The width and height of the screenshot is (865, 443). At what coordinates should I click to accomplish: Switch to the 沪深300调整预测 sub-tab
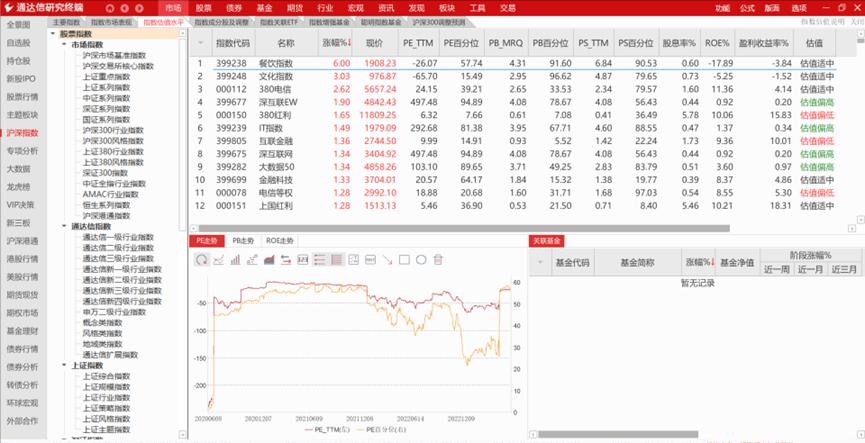(439, 23)
